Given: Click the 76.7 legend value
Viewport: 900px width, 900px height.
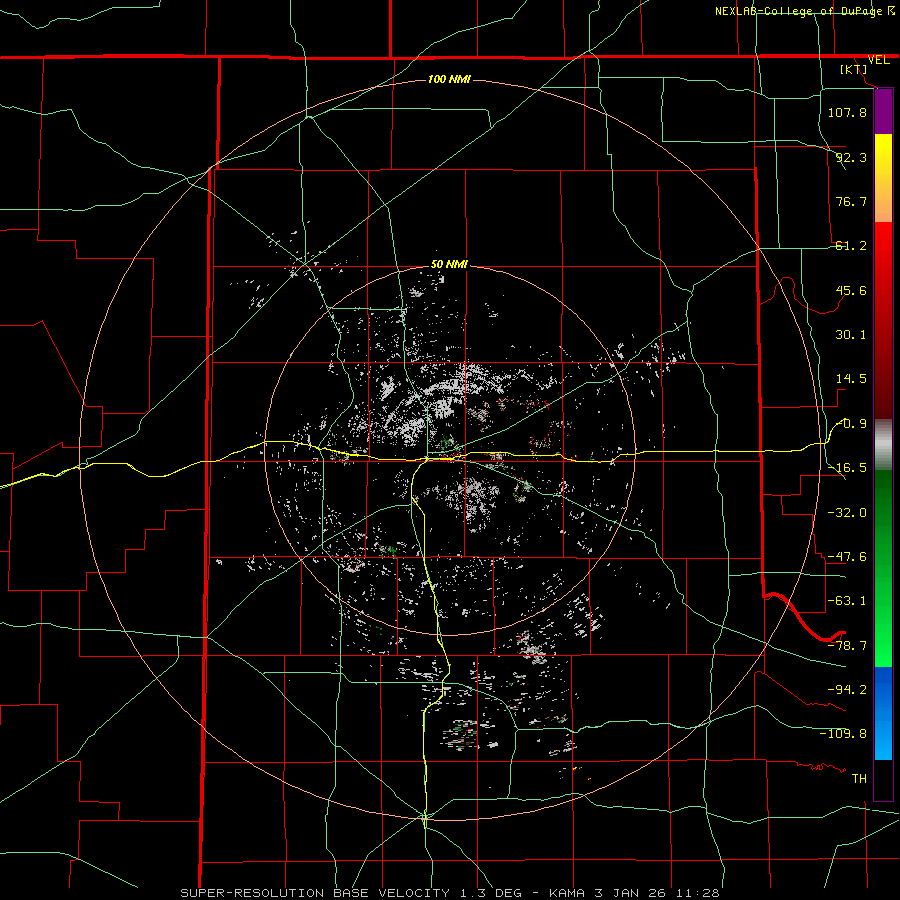Looking at the screenshot, I should point(851,201).
